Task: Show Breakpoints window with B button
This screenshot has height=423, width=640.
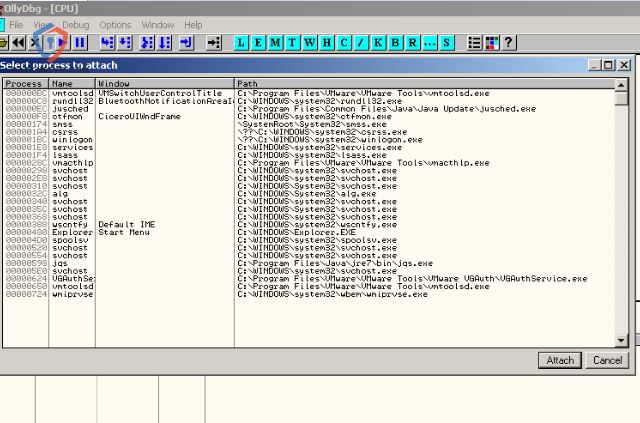Action: [395, 43]
